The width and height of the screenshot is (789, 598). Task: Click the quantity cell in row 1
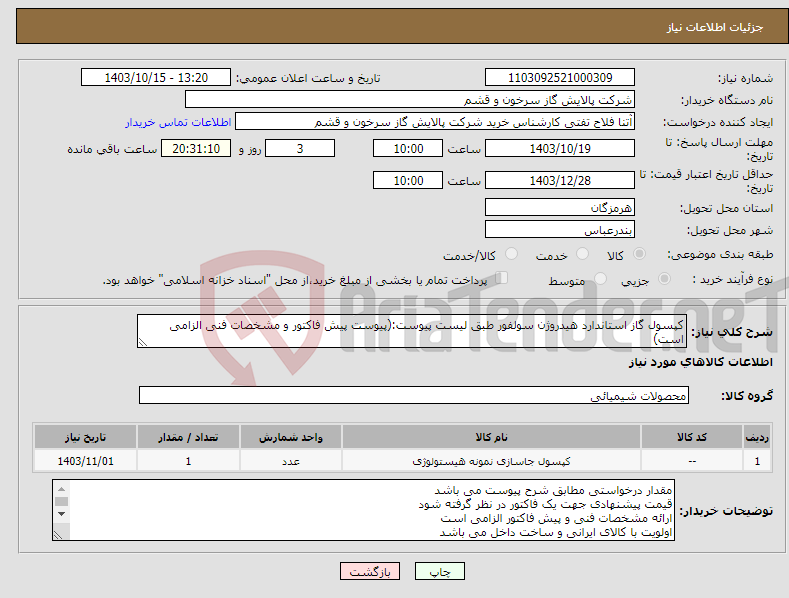(188, 461)
